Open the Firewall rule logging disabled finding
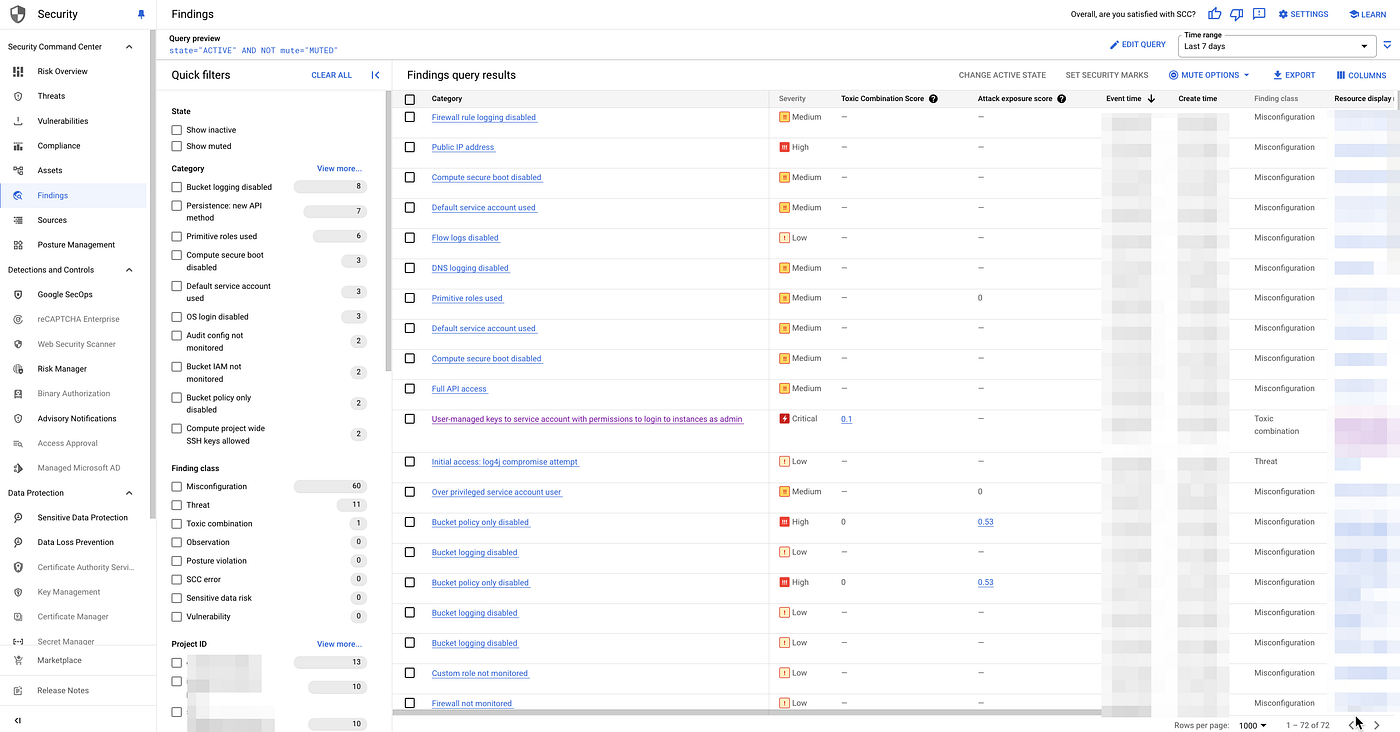 [484, 117]
